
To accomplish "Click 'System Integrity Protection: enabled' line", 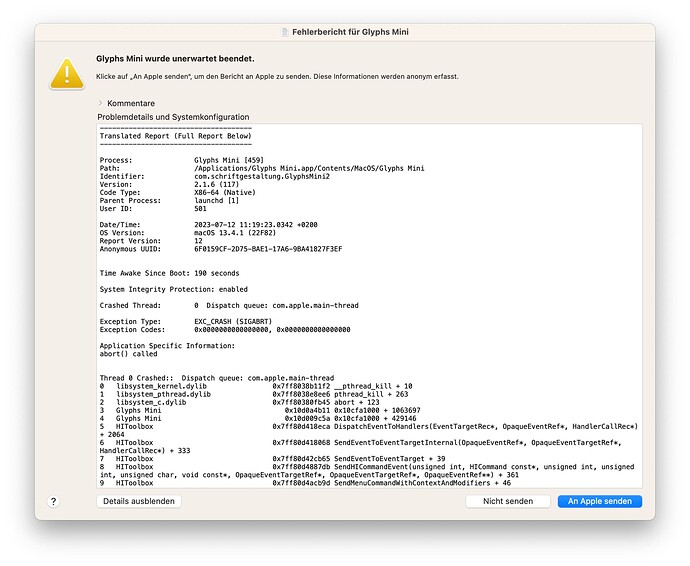I will coord(173,289).
